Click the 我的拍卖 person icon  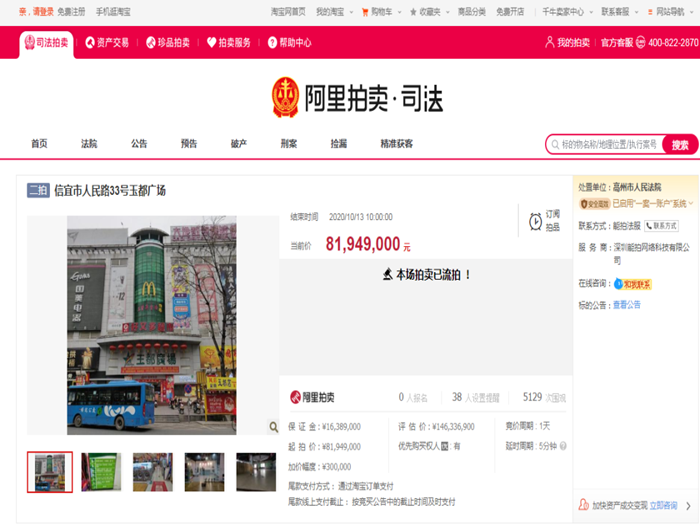point(550,42)
